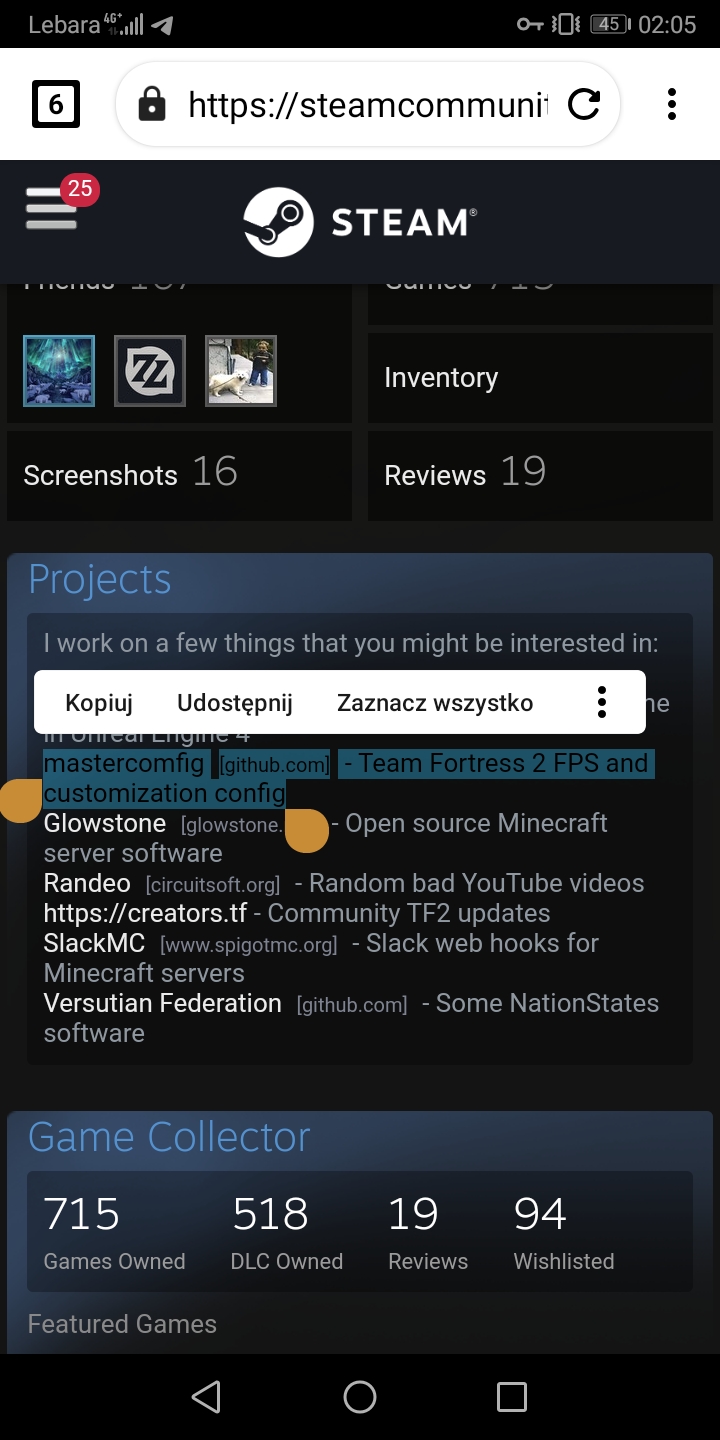Reload the page with the refresh icon
The width and height of the screenshot is (720, 1440).
point(585,103)
